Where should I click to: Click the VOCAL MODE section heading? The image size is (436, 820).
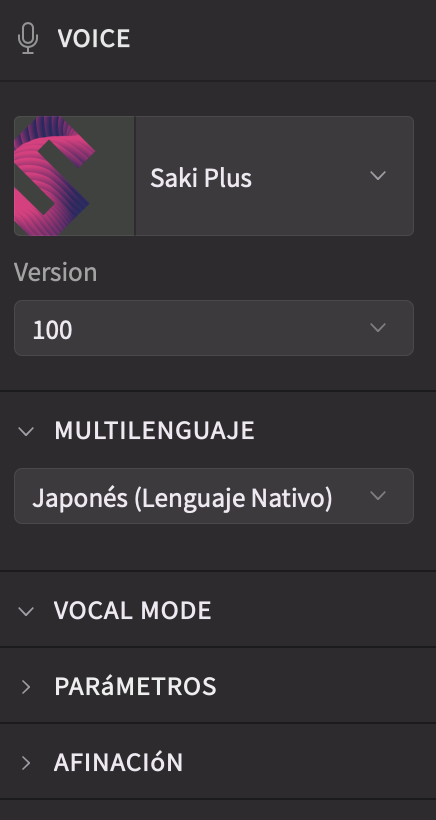click(x=133, y=610)
